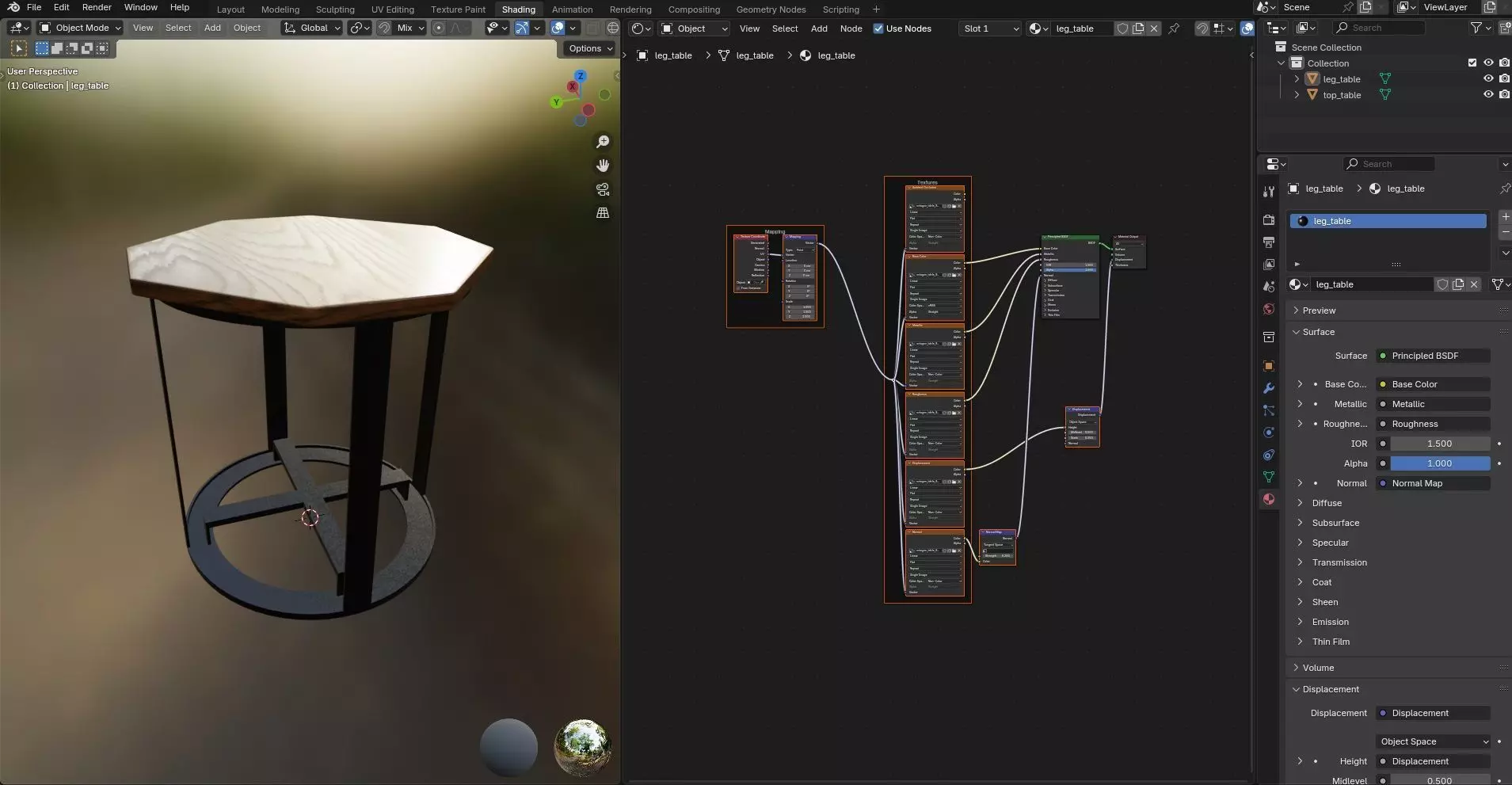Hide leg_table in viewport via eye icon

(1488, 78)
